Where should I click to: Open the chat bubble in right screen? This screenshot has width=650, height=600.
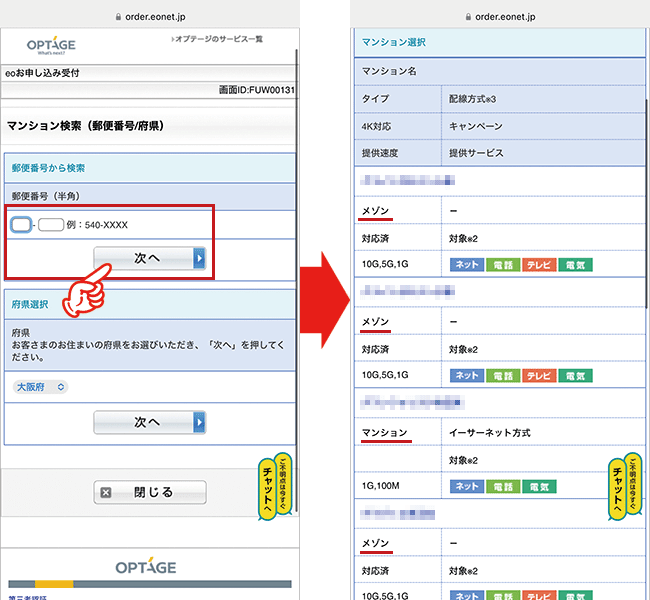click(625, 486)
